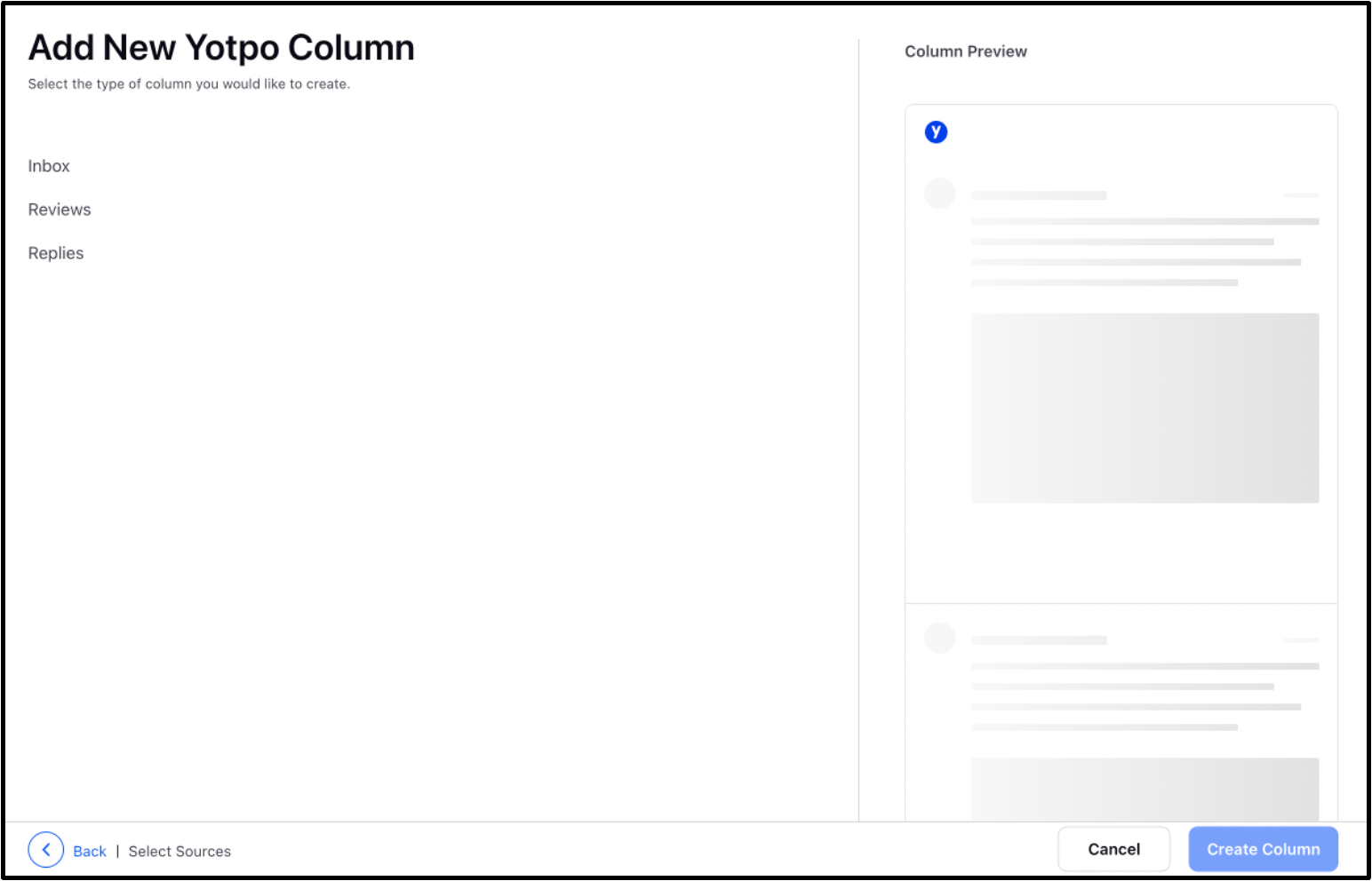1372x881 pixels.
Task: Click the back arrow circle icon
Action: (46, 850)
